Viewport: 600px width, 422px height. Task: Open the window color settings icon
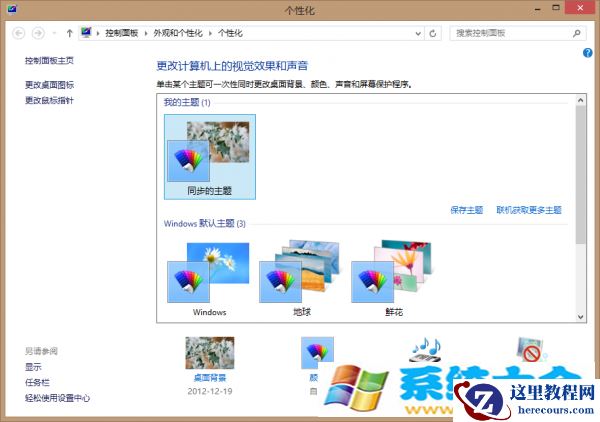[316, 354]
